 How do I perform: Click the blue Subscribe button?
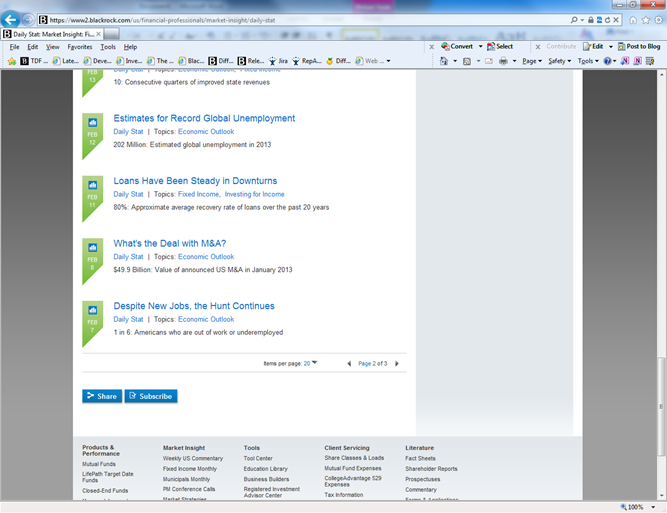pyautogui.click(x=151, y=396)
